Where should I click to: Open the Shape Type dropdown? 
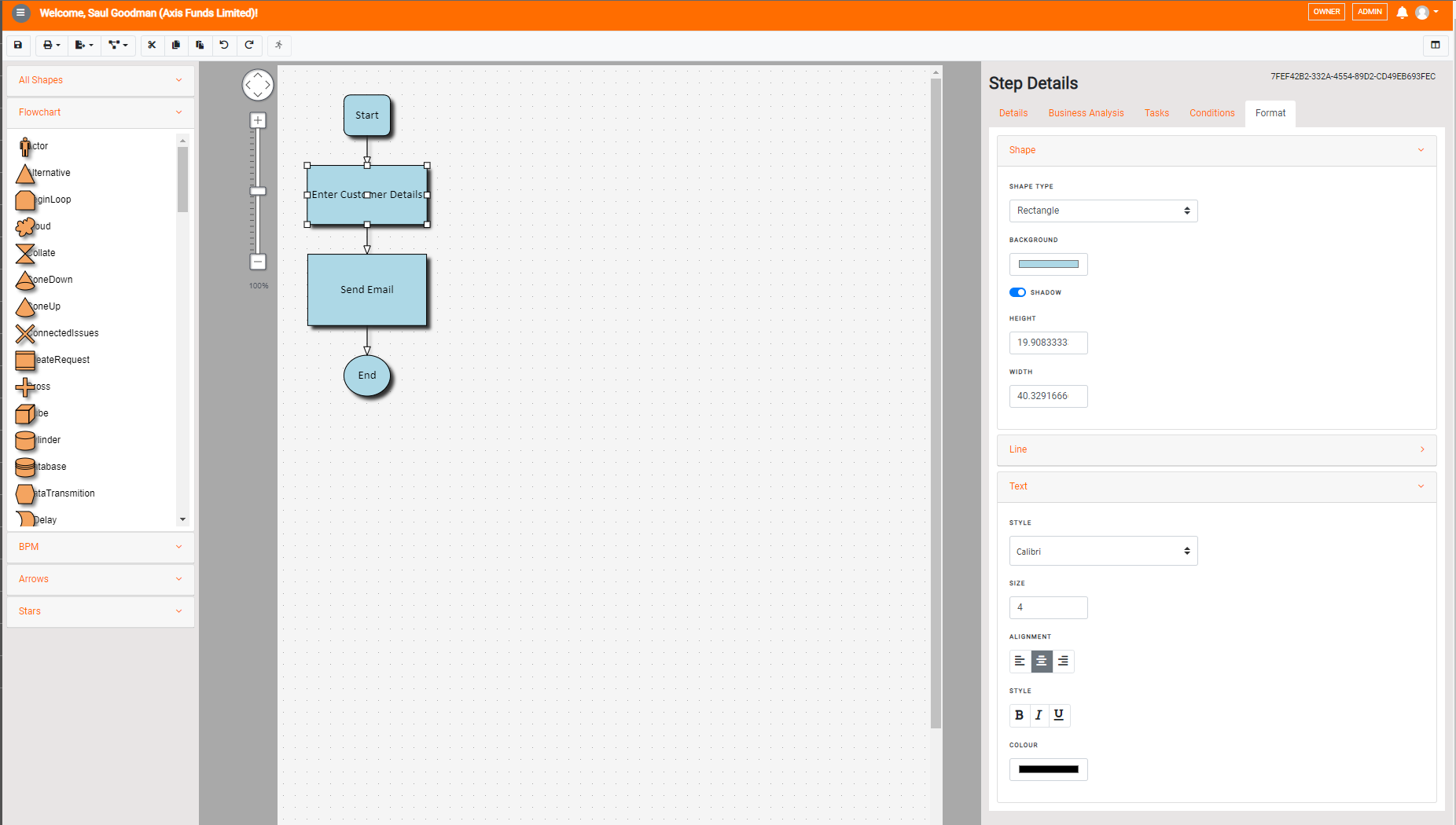point(1102,211)
